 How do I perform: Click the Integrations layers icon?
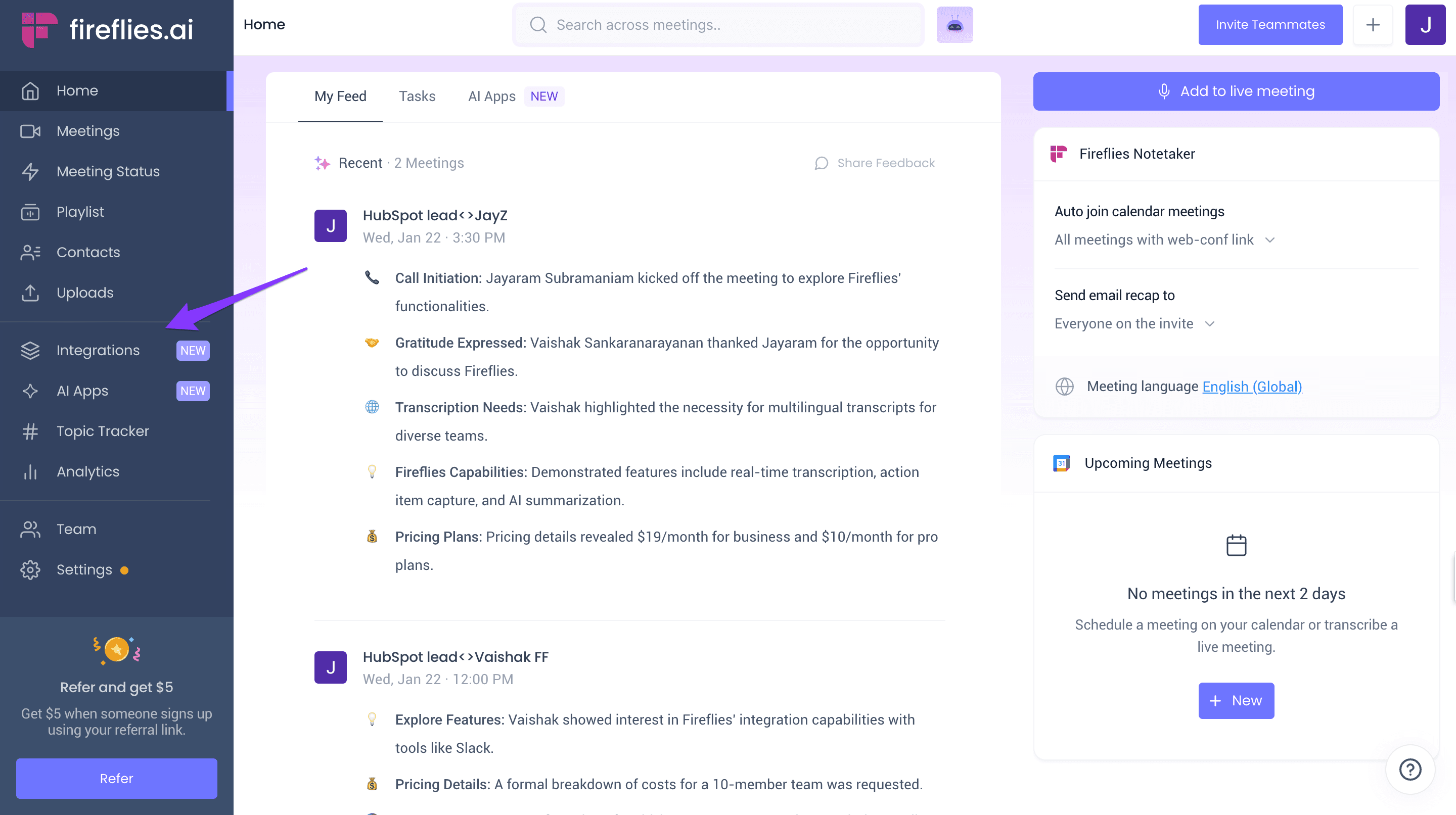tap(30, 350)
